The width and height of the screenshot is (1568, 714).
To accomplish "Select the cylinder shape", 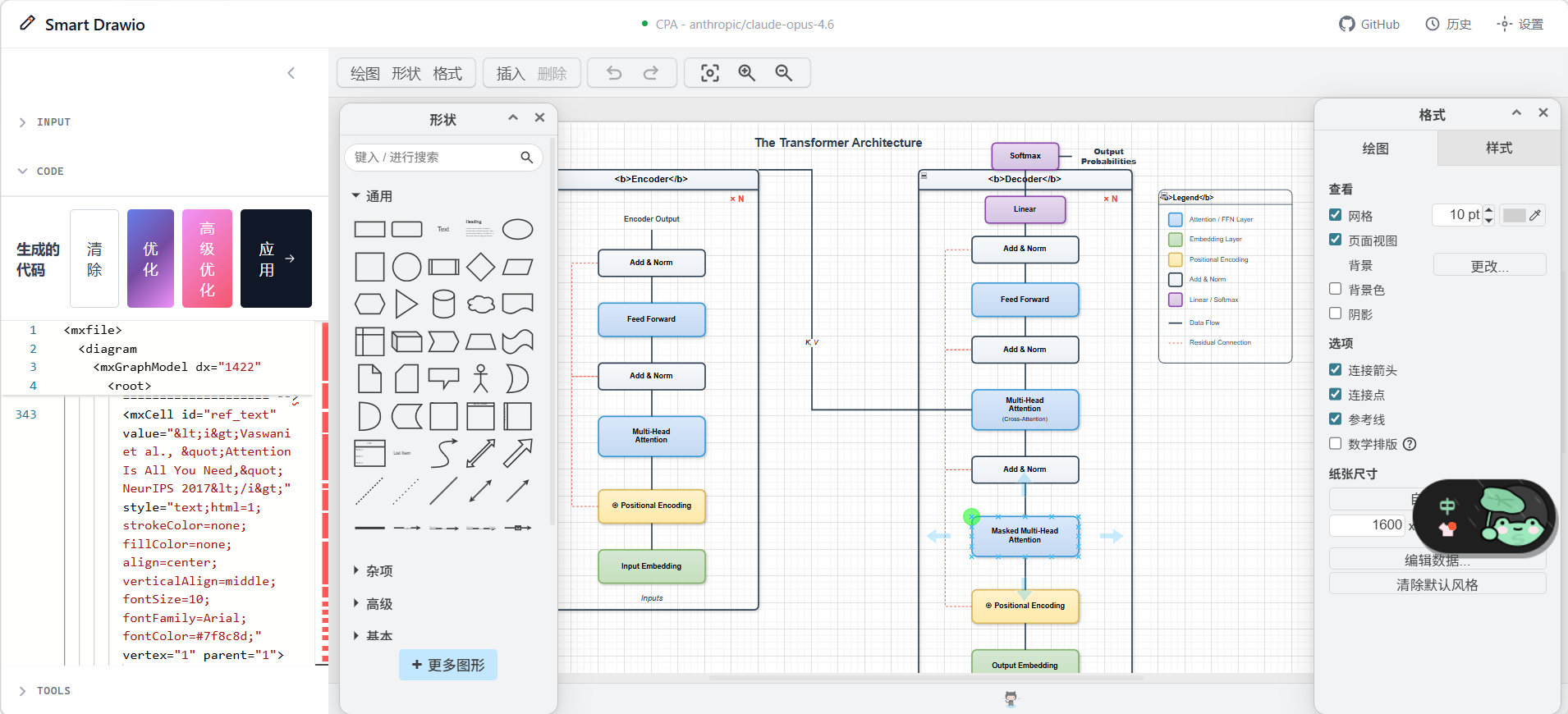I will pos(443,304).
